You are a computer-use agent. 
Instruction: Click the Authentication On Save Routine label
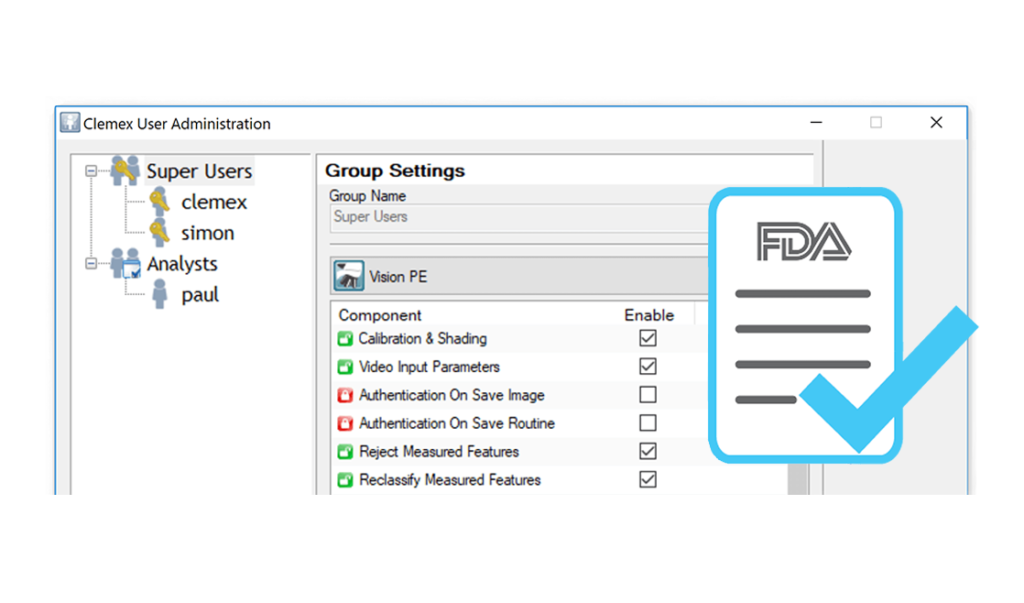tap(456, 423)
